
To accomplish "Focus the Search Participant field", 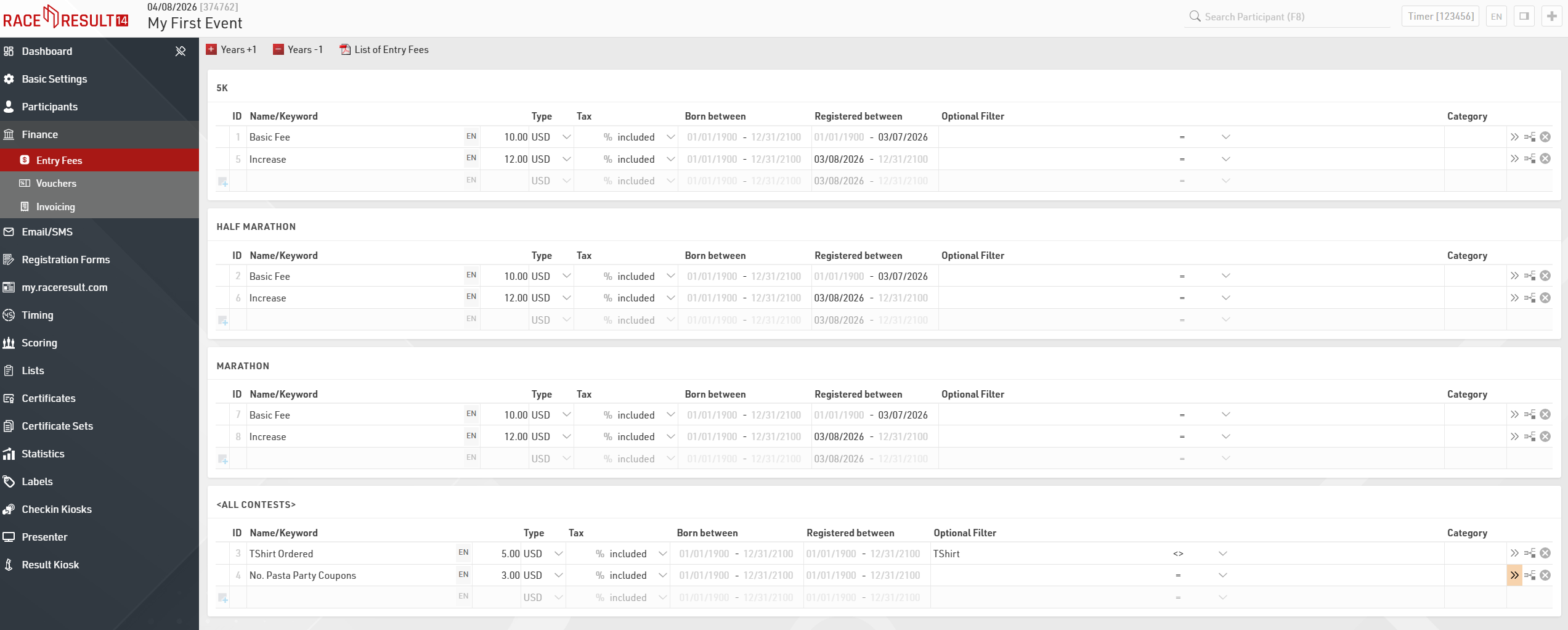I will pos(1288,17).
